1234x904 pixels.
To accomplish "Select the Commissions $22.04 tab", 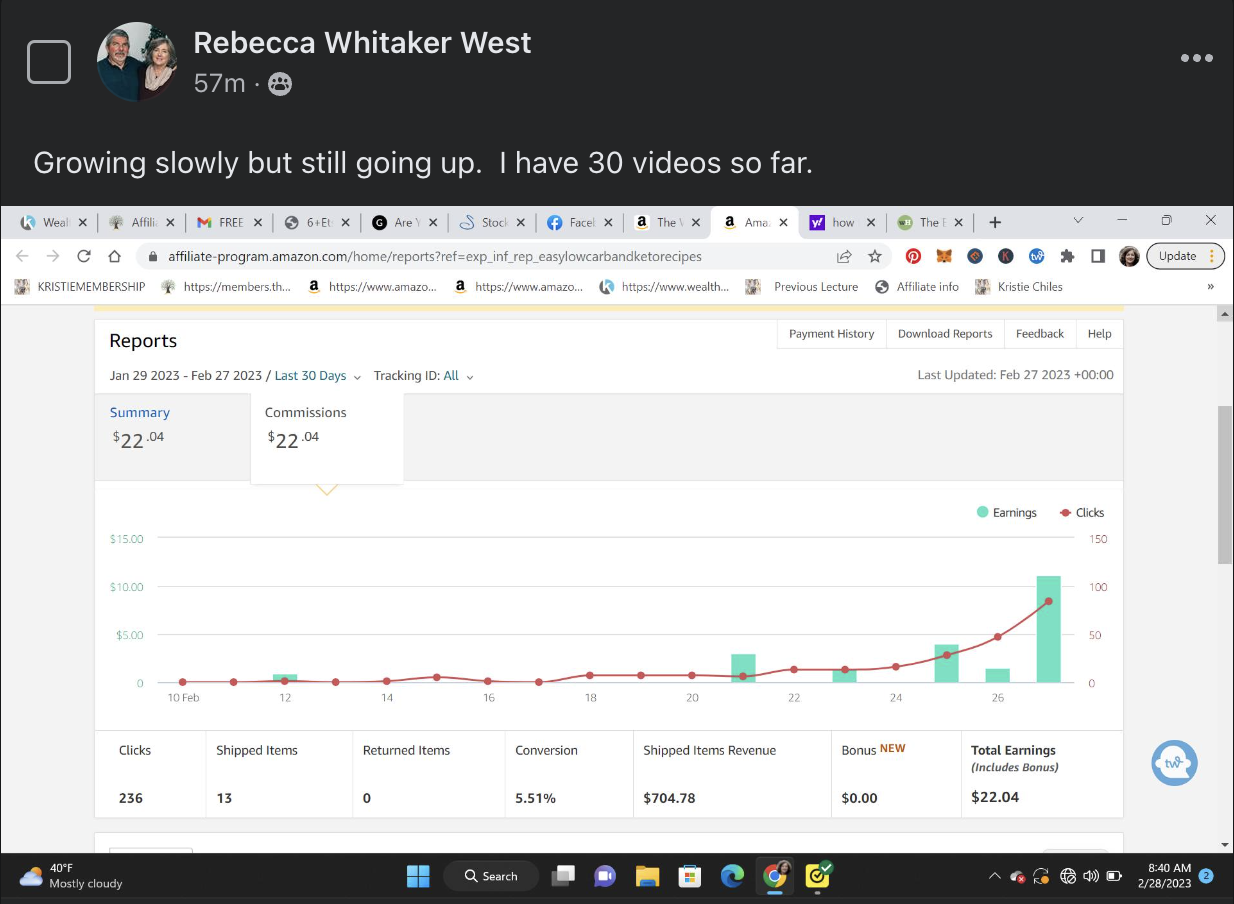I will (327, 437).
